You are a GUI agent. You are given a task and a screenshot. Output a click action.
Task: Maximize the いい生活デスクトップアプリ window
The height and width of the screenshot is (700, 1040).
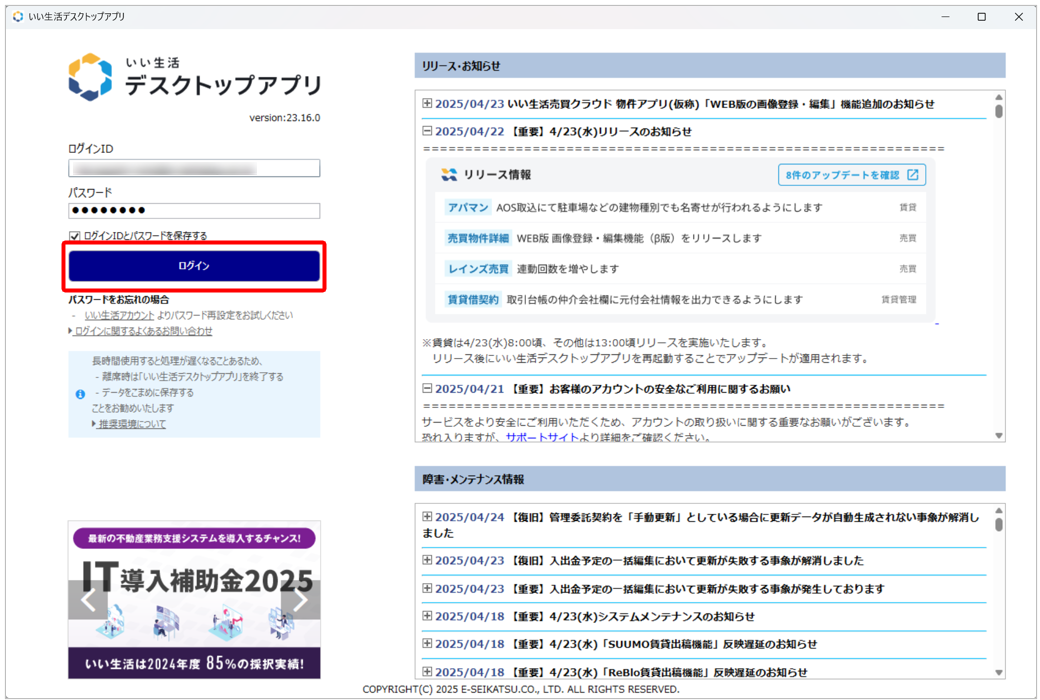click(x=982, y=17)
